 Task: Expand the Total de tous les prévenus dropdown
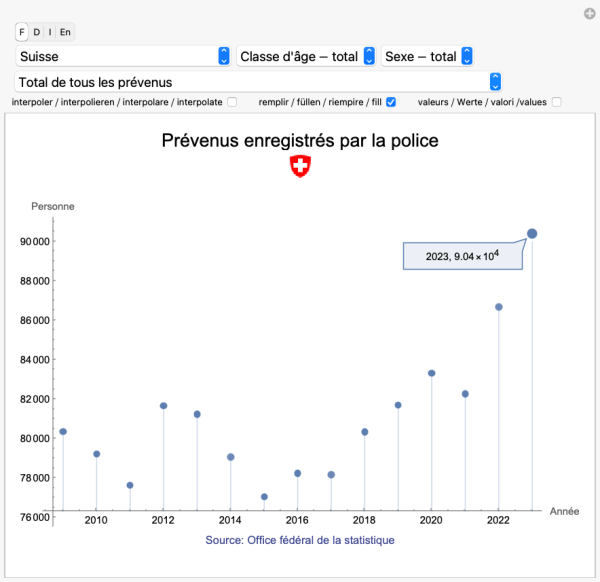(258, 81)
